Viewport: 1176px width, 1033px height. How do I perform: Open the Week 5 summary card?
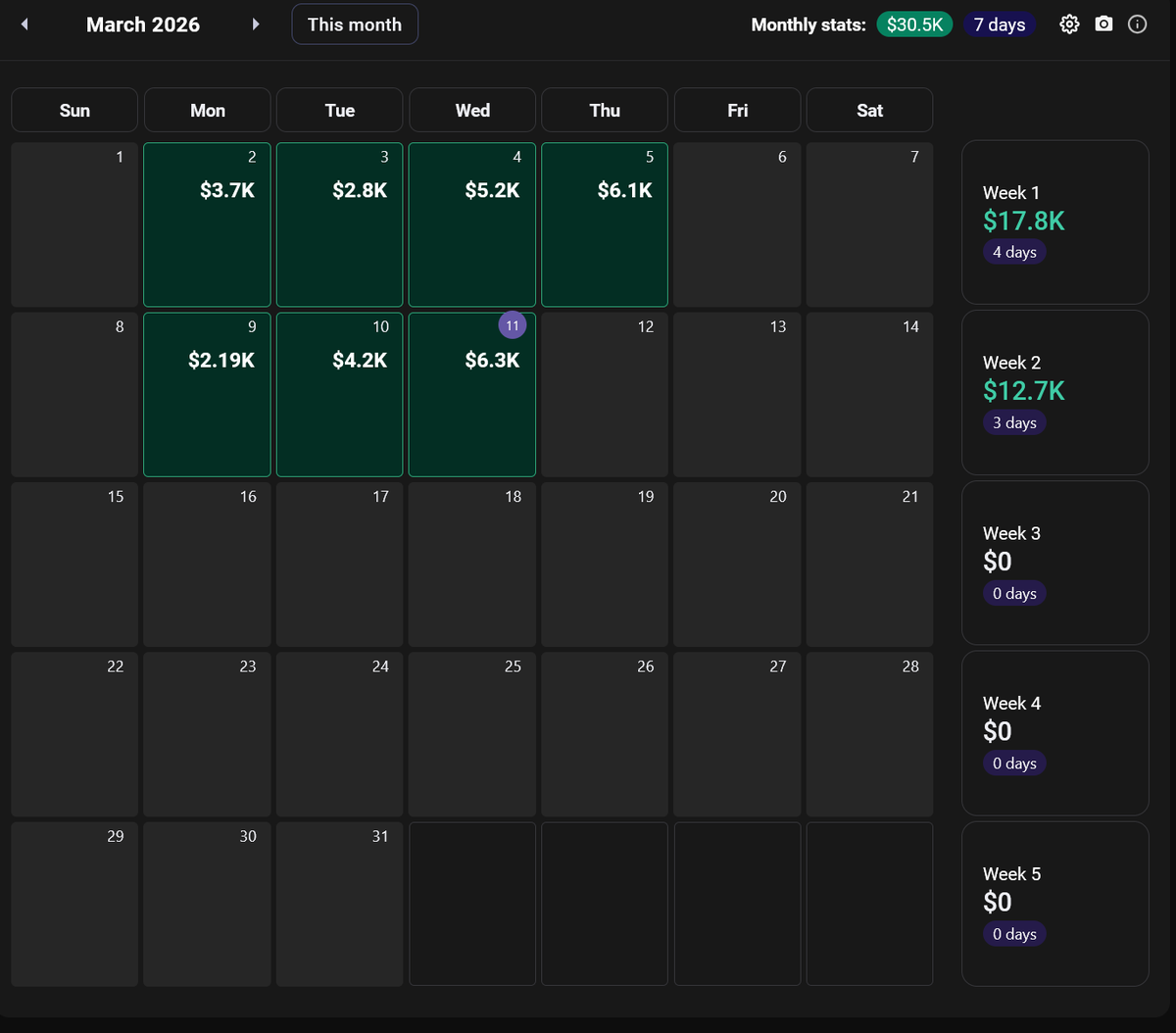(1055, 904)
